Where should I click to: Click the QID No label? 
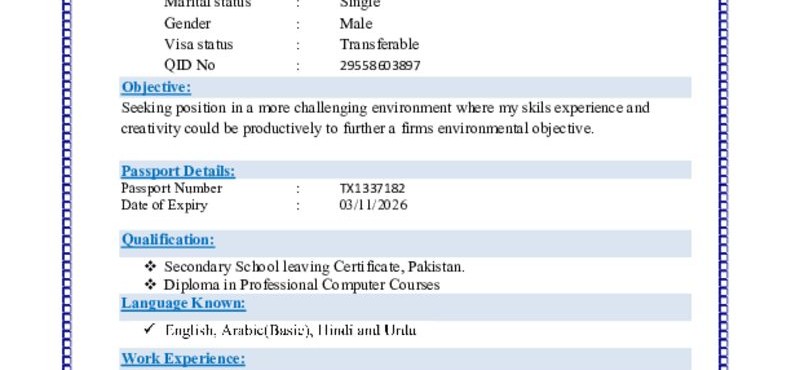pyautogui.click(x=190, y=65)
